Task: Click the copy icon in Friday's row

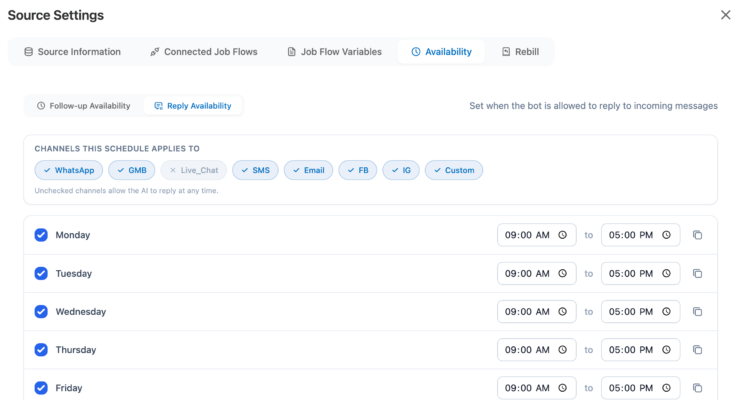Action: pos(698,388)
